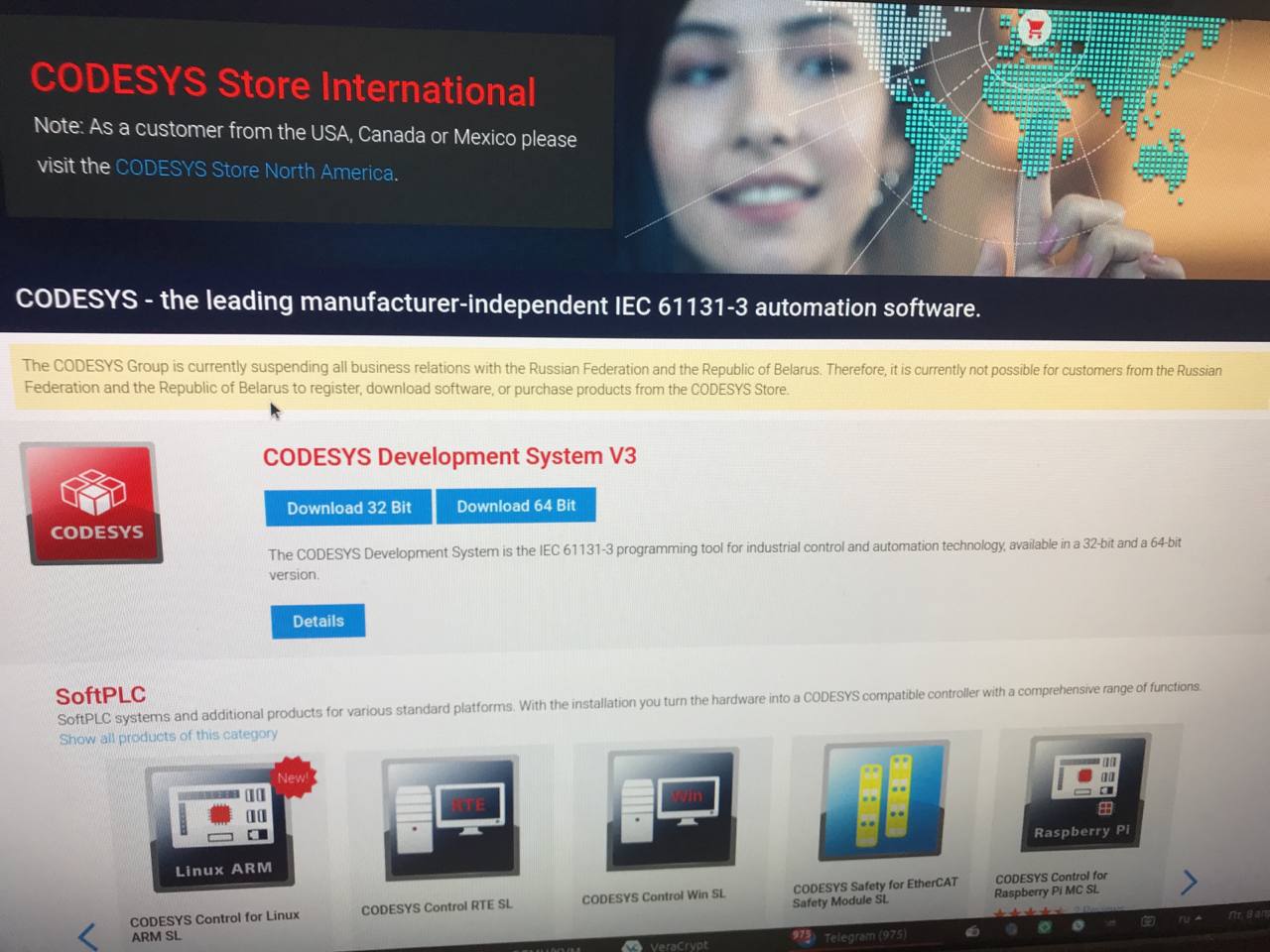1270x952 pixels.
Task: Expand the system tray hidden icons arrow
Action: (x=1199, y=919)
